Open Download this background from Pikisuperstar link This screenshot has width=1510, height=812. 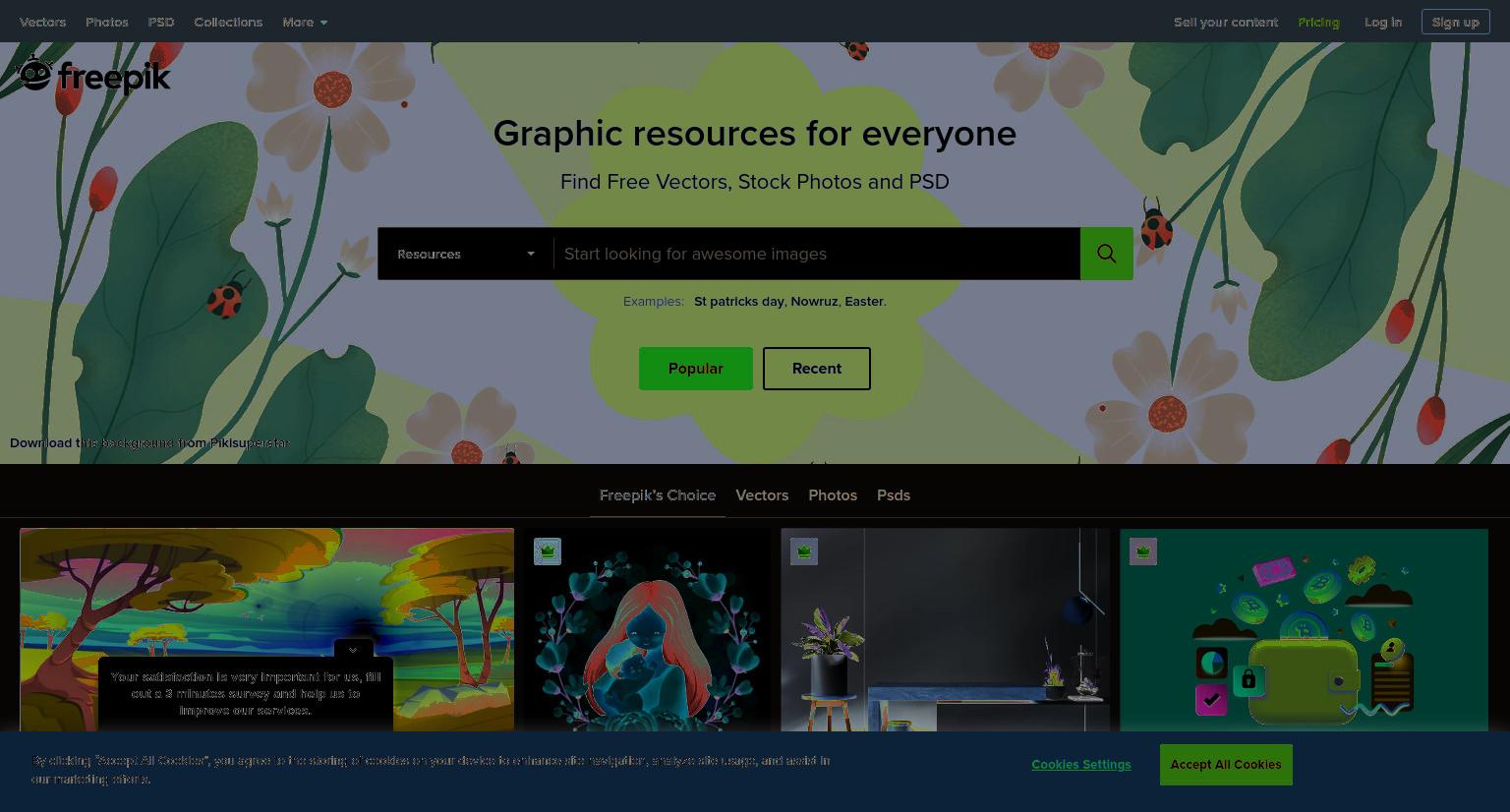(149, 443)
